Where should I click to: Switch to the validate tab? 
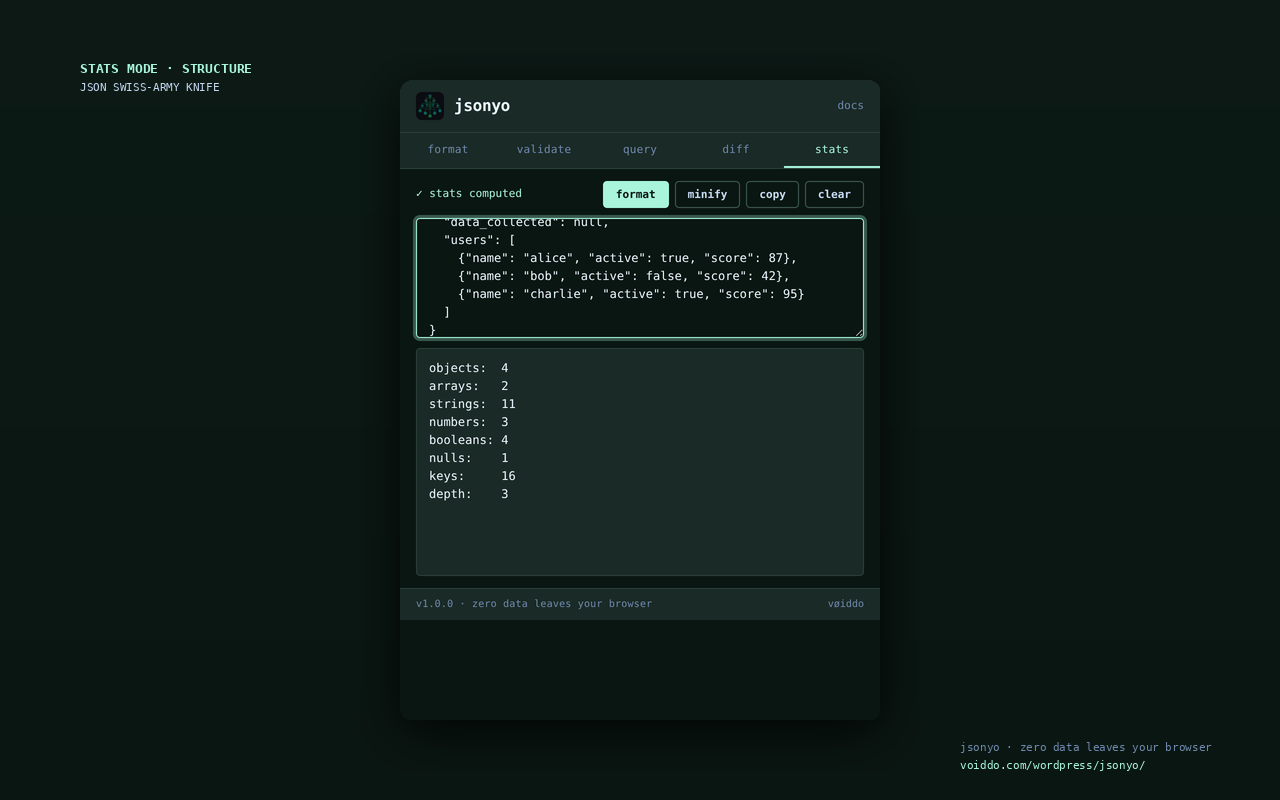pyautogui.click(x=544, y=150)
